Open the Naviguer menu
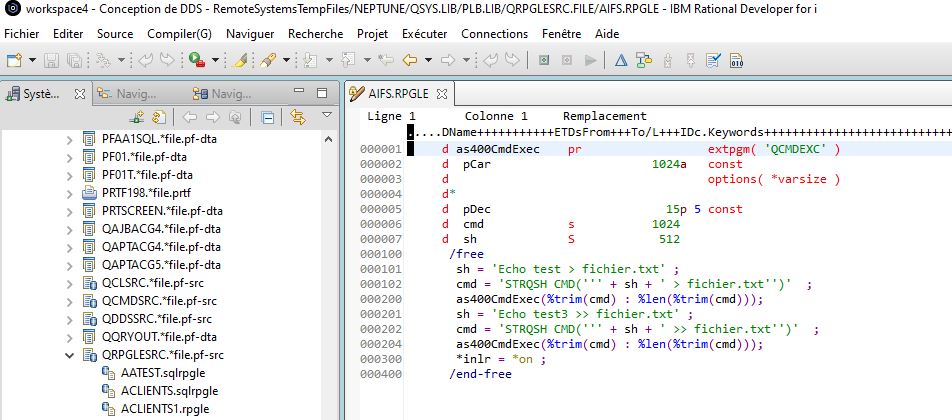 [x=250, y=34]
